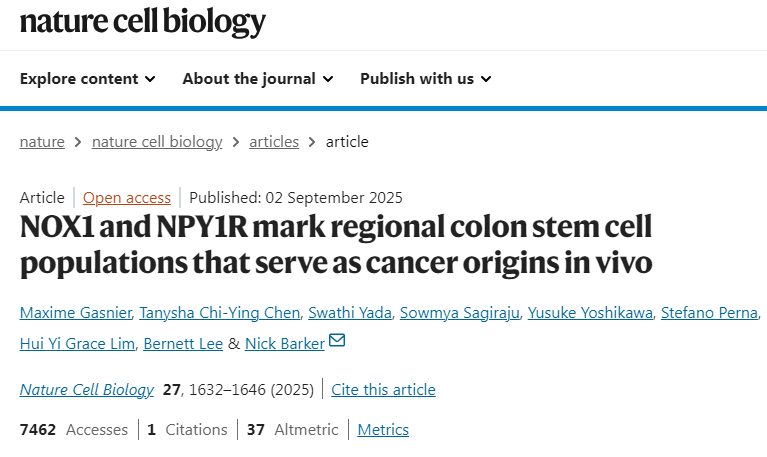The height and width of the screenshot is (457, 767).
Task: Open the About the journal dropdown
Action: point(257,78)
